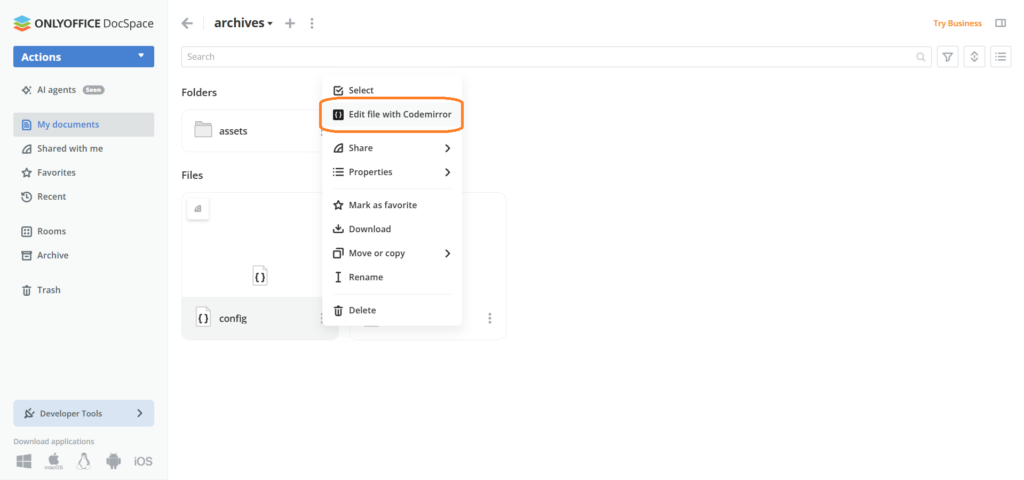Screen dimensions: 1024x480
Task: Click share badge on config tile
Action: (x=198, y=209)
